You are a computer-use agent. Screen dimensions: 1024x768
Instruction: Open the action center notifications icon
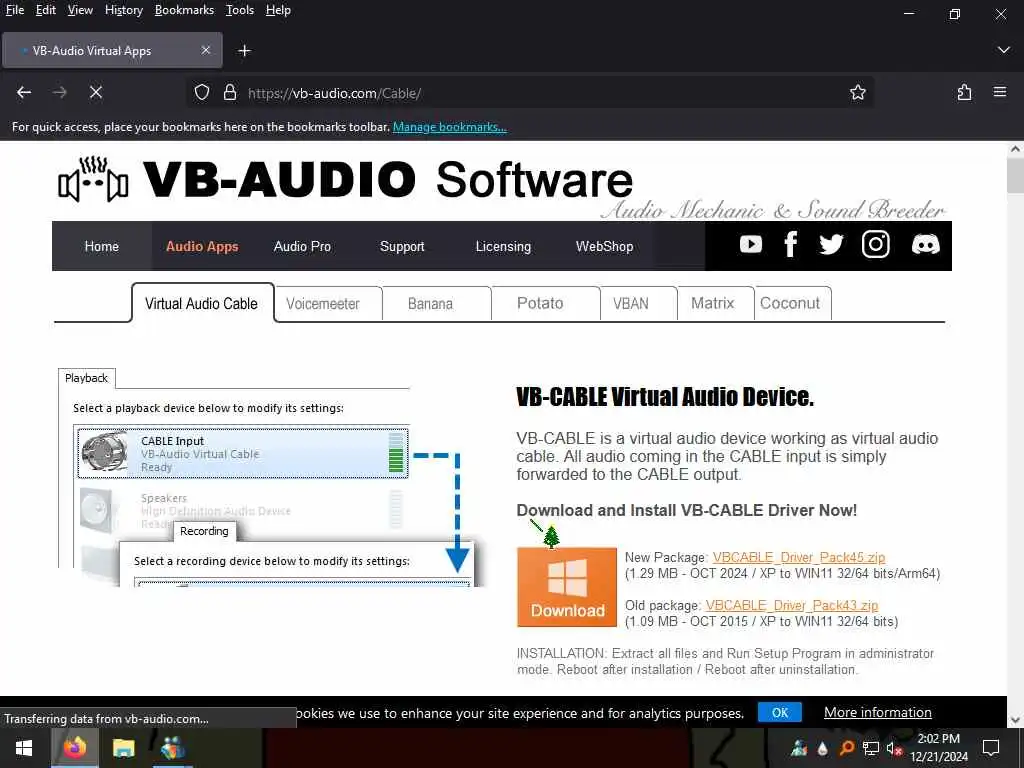(991, 748)
